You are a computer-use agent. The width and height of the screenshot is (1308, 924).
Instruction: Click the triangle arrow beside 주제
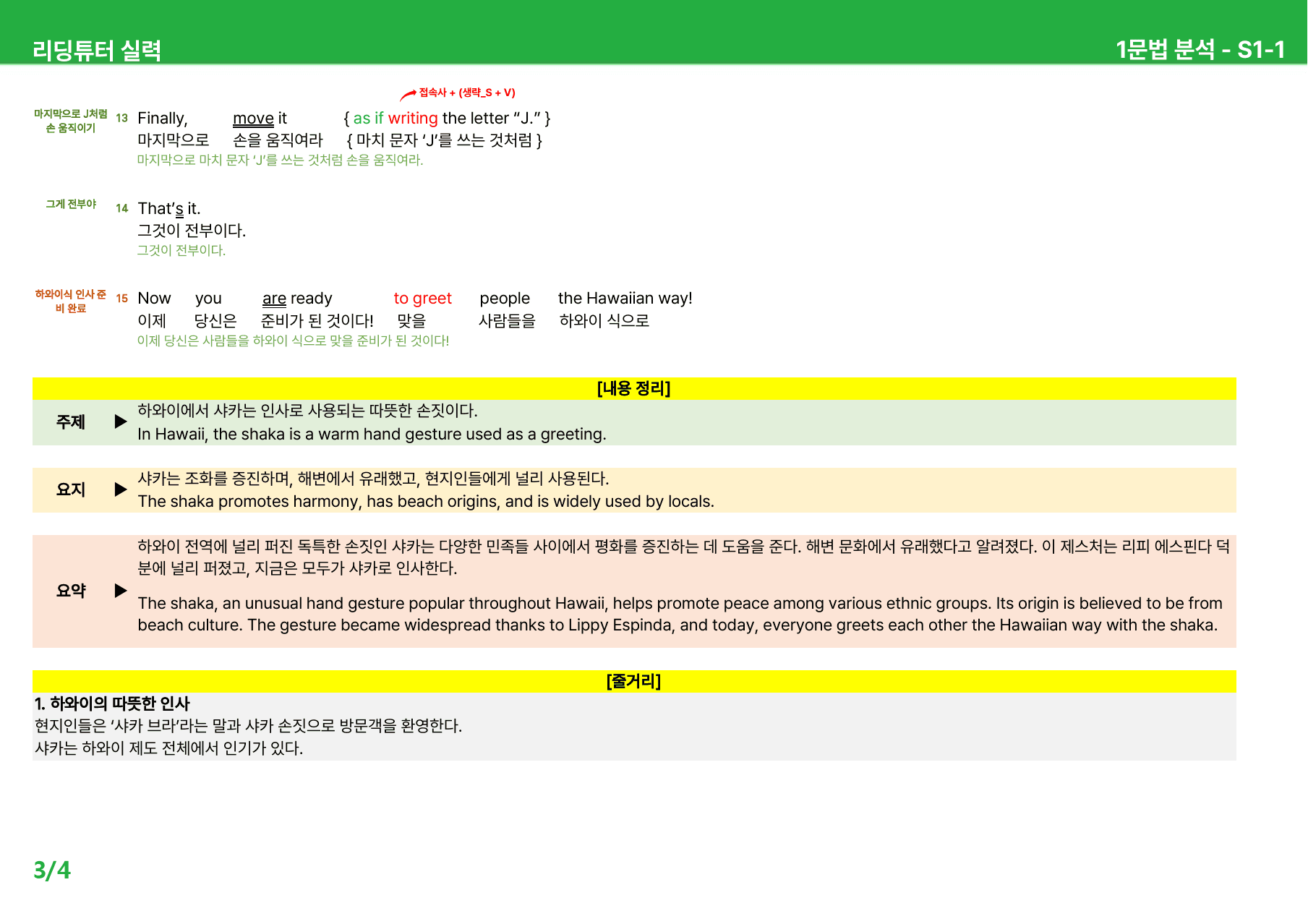[x=121, y=422]
